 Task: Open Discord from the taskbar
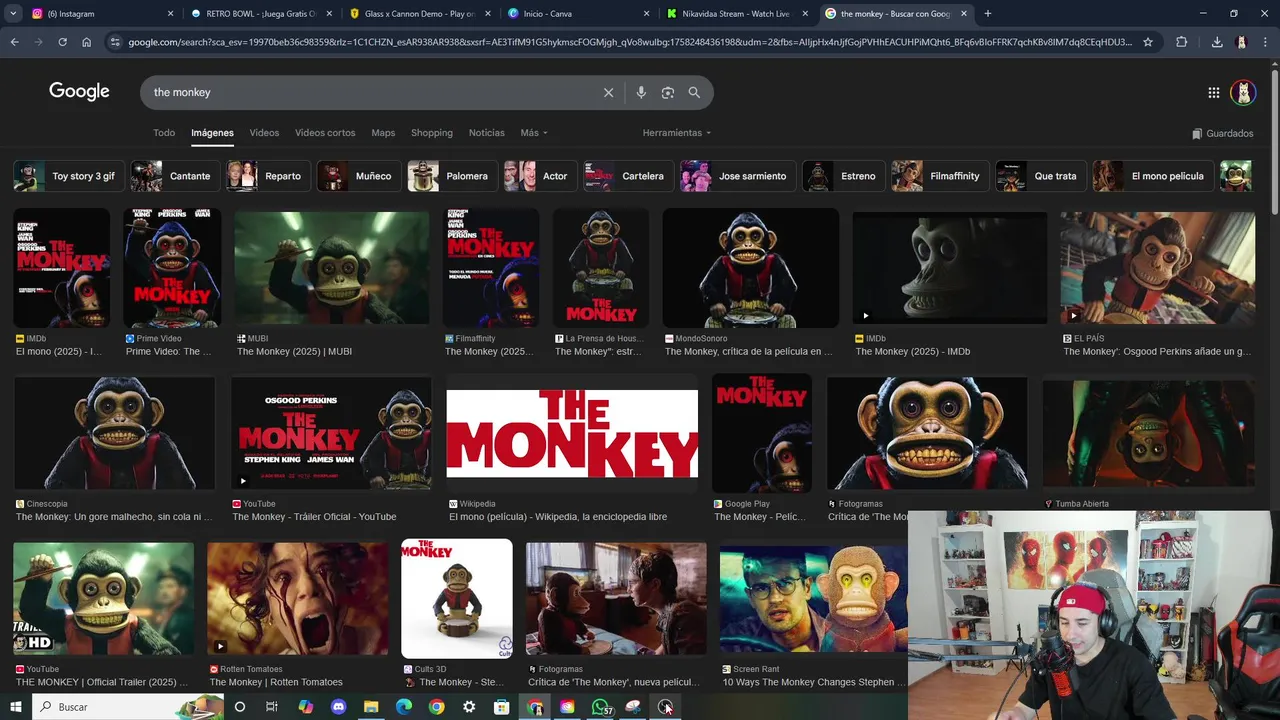pyautogui.click(x=338, y=707)
